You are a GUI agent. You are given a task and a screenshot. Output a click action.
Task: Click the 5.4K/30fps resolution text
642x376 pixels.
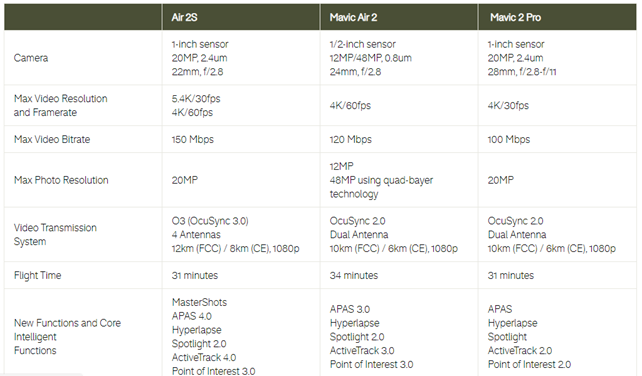tap(196, 99)
